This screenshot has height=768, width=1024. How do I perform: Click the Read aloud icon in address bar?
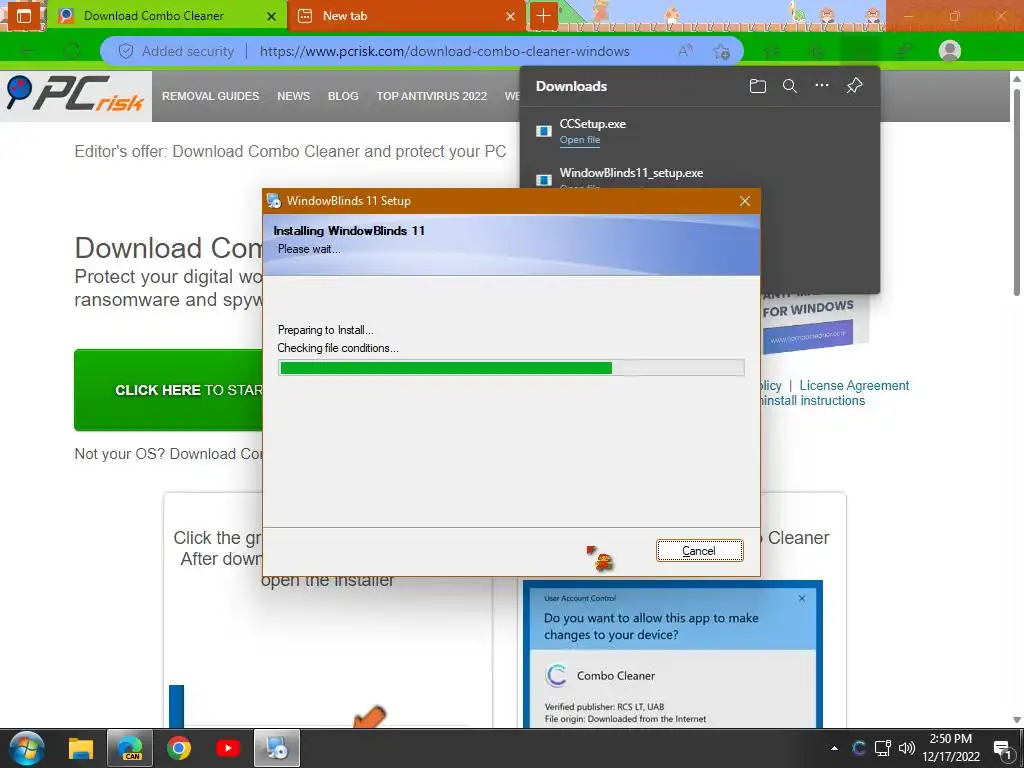685,51
